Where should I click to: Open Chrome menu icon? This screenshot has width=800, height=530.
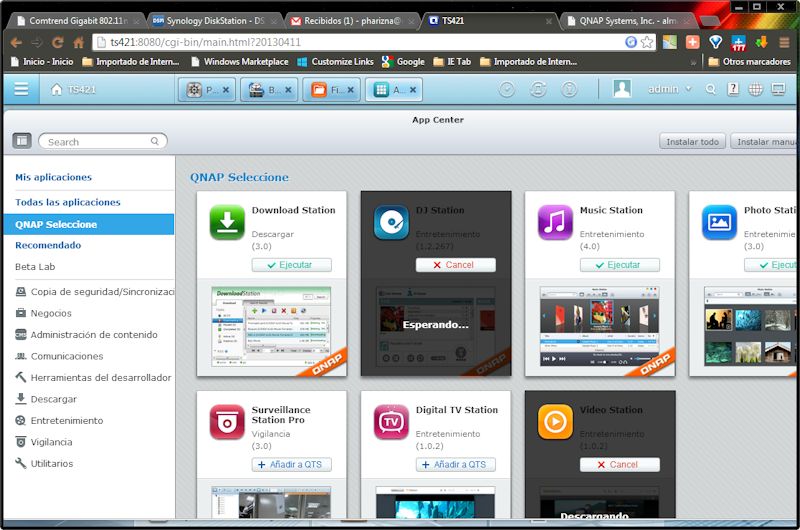pyautogui.click(x=784, y=42)
